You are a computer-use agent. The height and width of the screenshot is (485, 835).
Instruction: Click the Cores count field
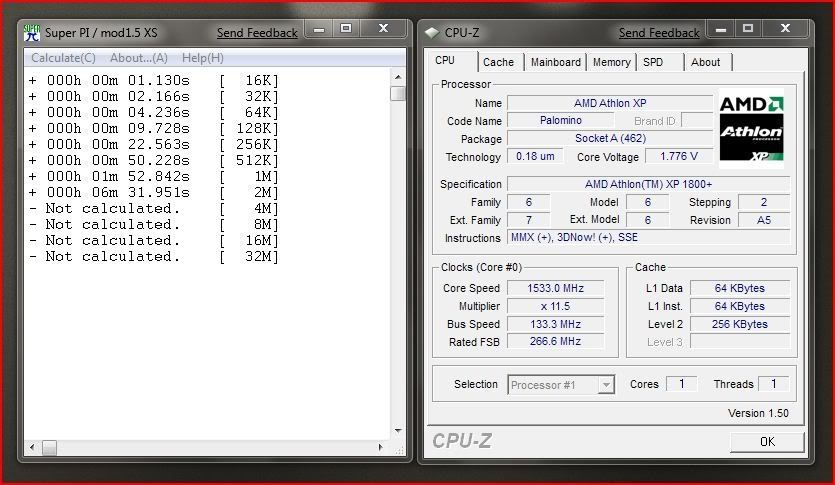pyautogui.click(x=681, y=384)
